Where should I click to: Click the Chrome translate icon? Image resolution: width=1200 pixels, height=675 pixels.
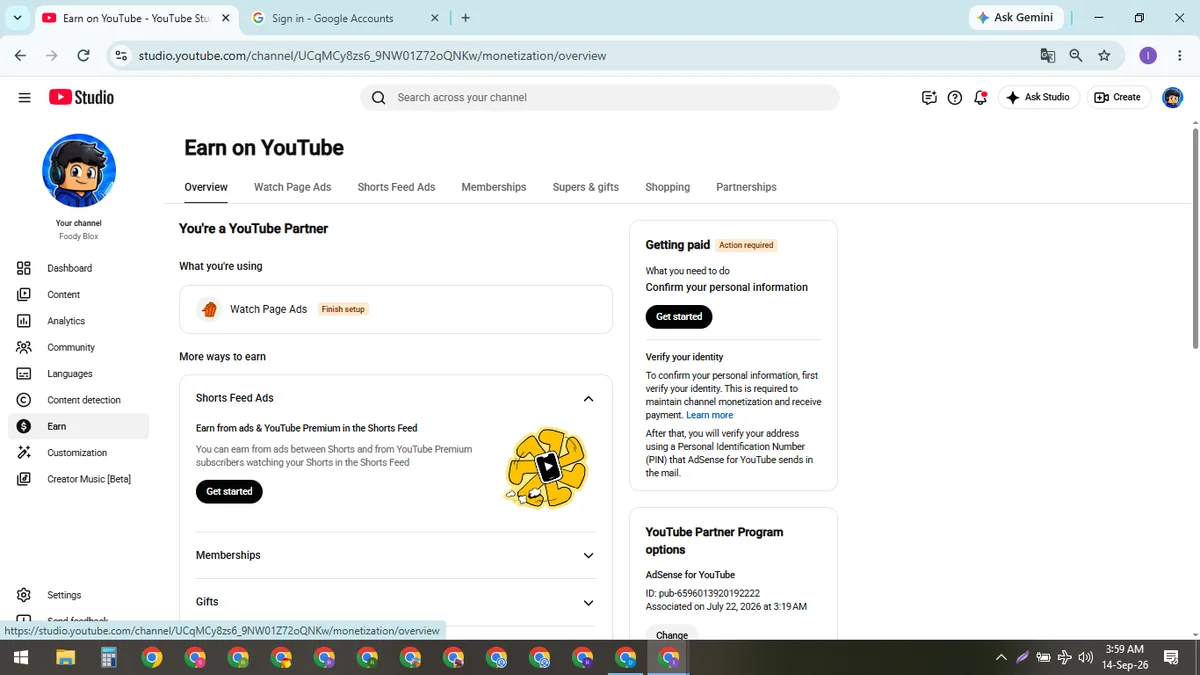tap(1048, 56)
